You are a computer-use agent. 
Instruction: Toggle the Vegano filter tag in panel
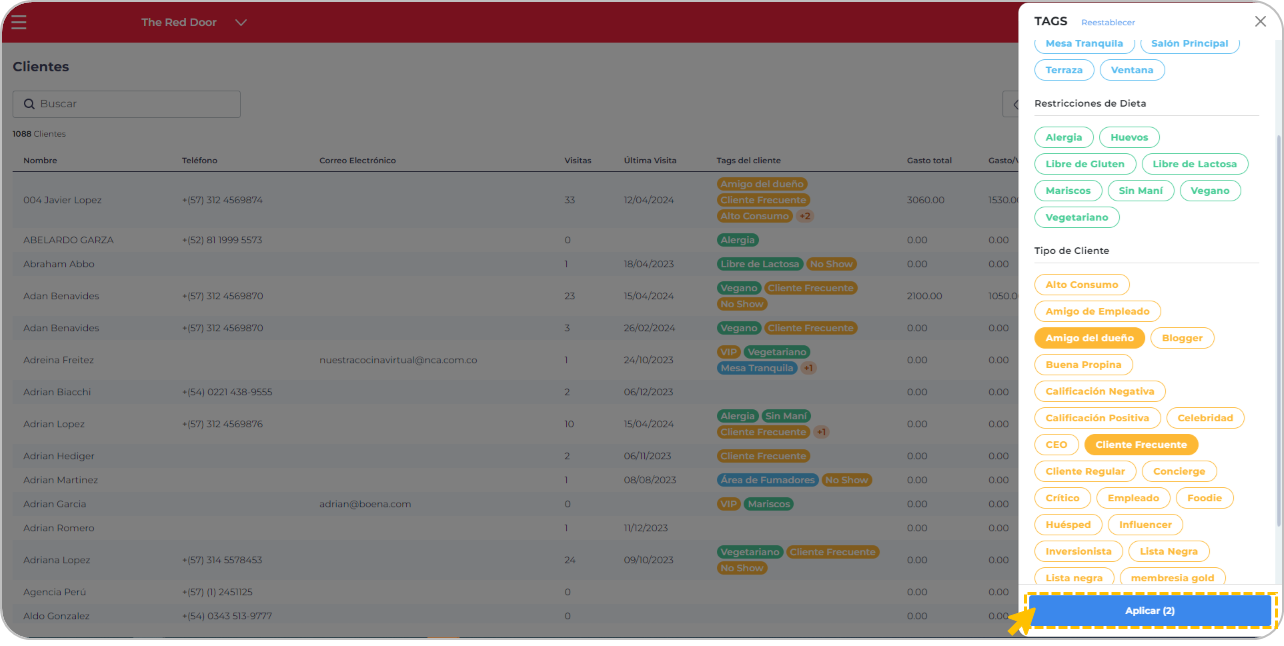1210,190
